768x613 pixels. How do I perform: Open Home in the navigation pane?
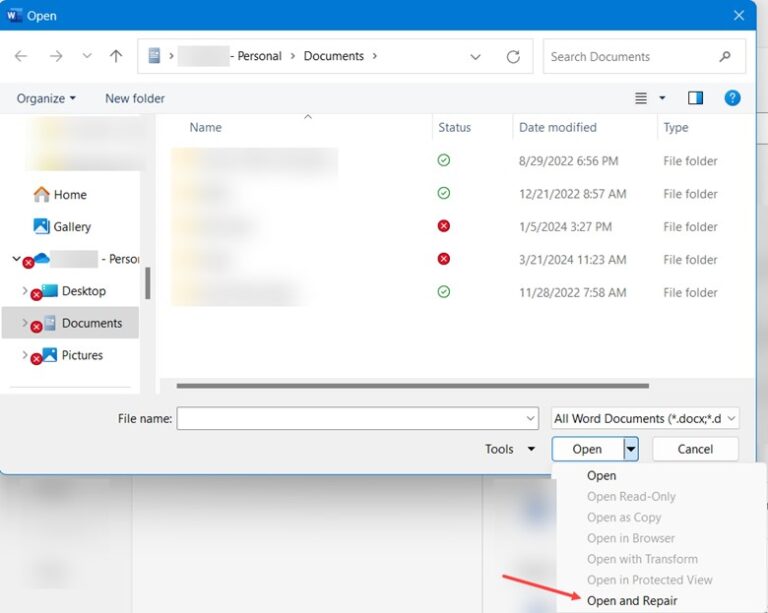(x=60, y=195)
